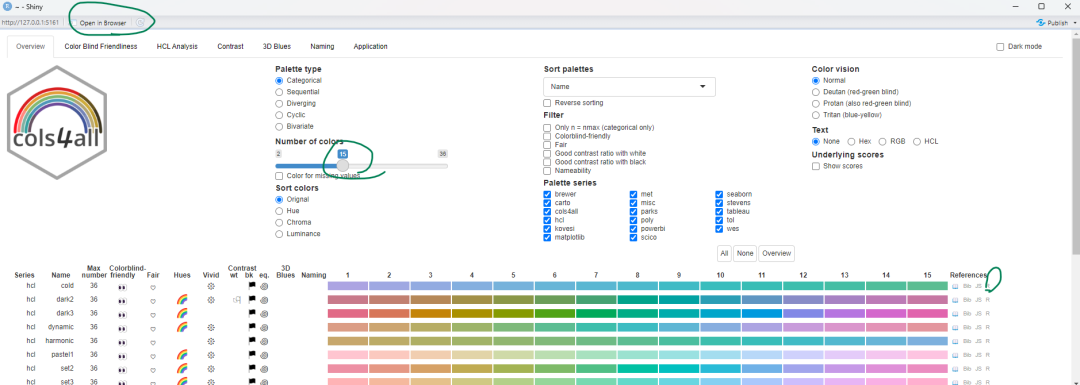Open the Sort palettes Name dropdown
This screenshot has height=385, width=1080.
click(630, 87)
